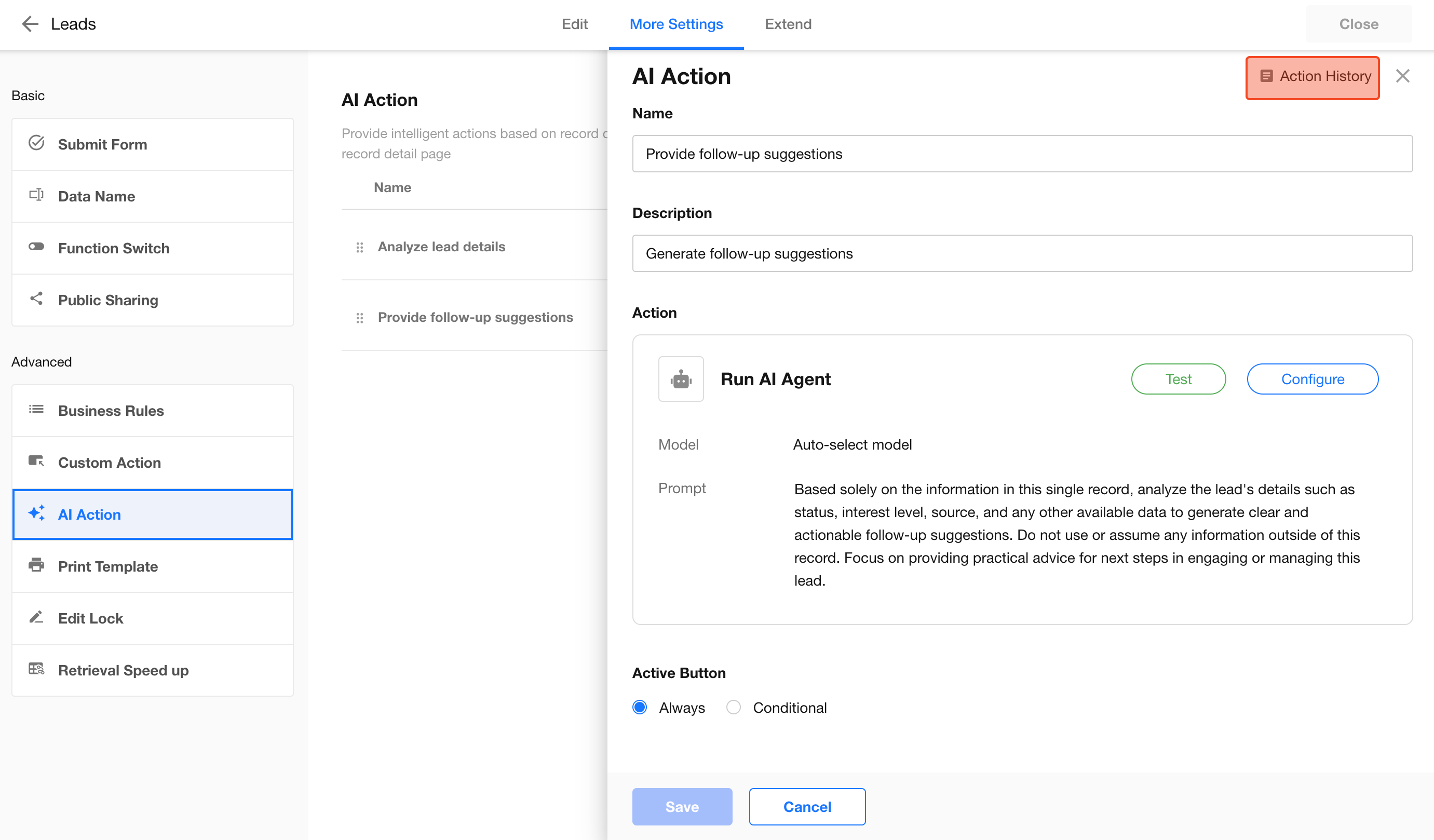Click drag handle beside Provide follow-up suggestions
Screen dimensions: 1434x840
pos(360,318)
